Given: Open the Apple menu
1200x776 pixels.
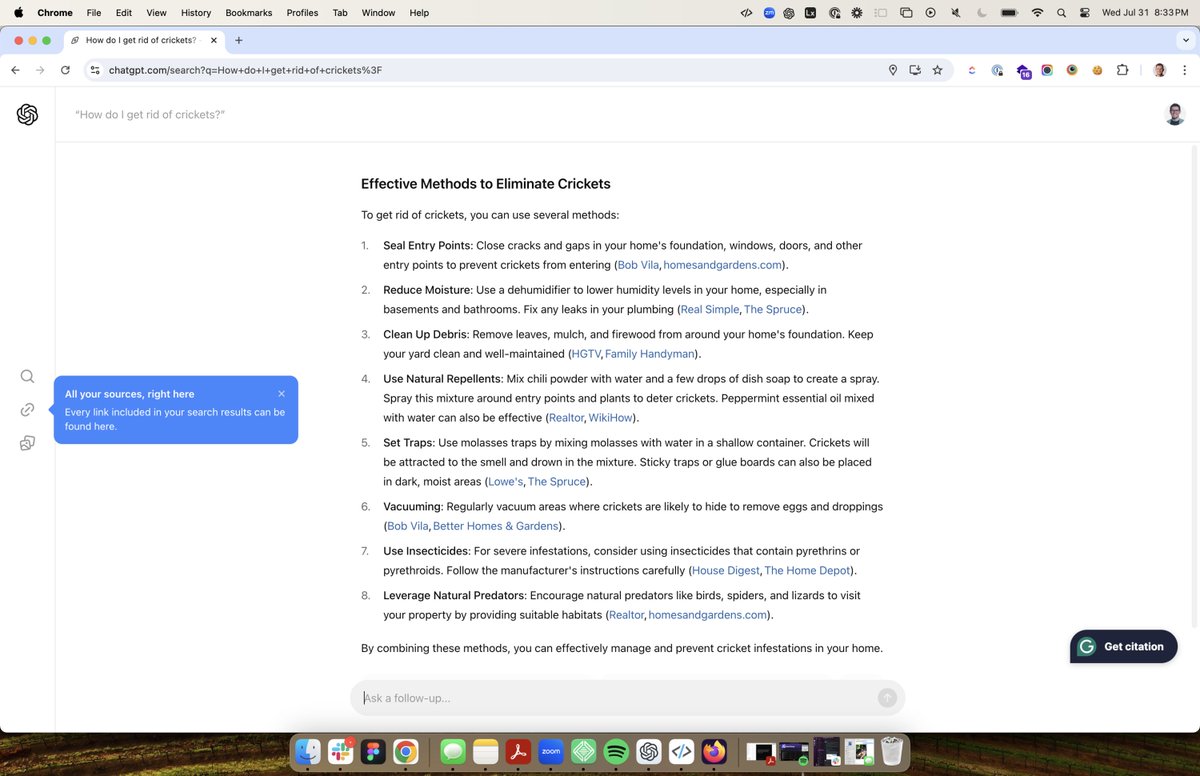Looking at the screenshot, I should (18, 12).
